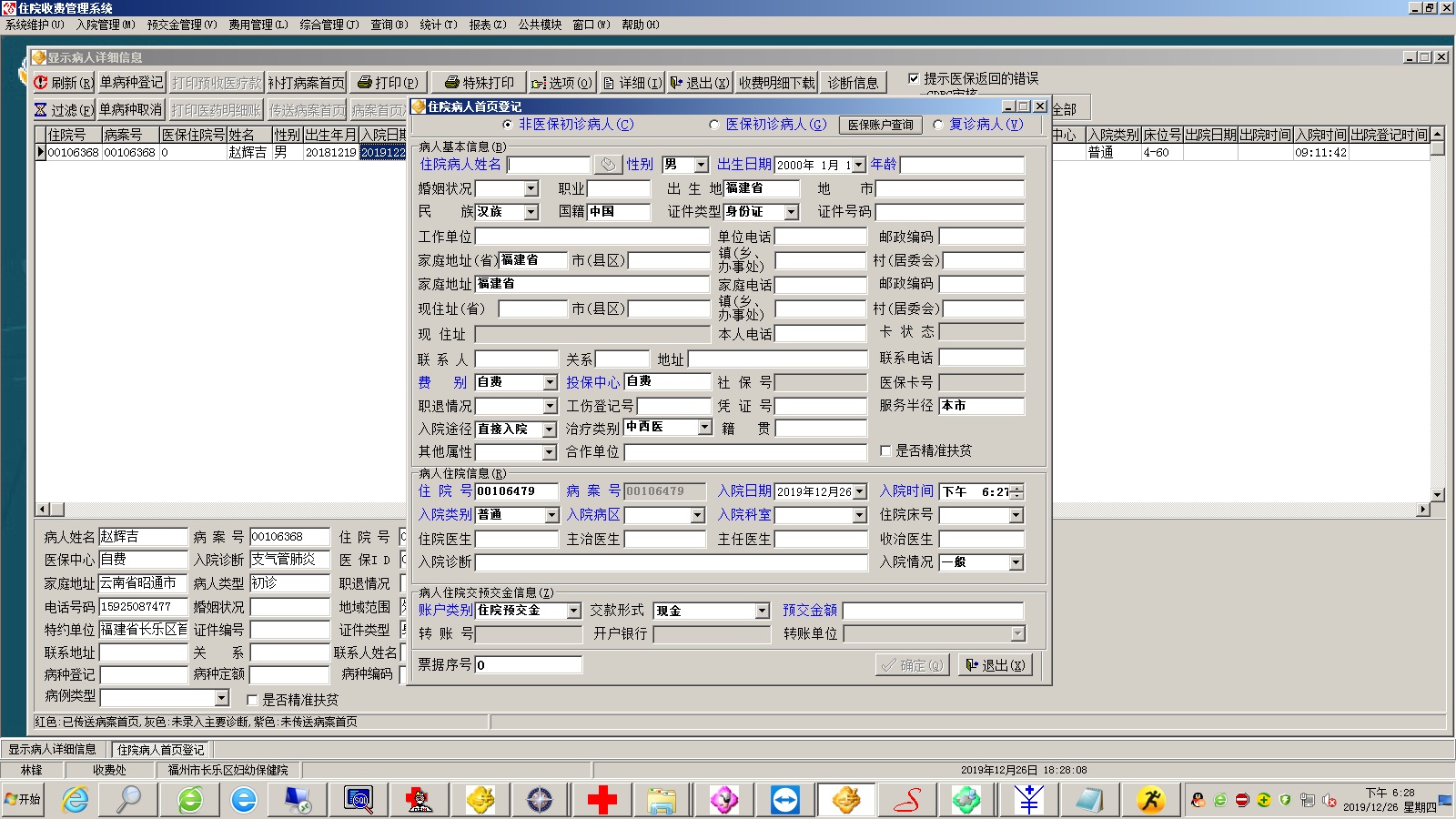The image size is (1456, 819).
Task: Launch Internet Explorer from the taskbar
Action: tap(76, 800)
